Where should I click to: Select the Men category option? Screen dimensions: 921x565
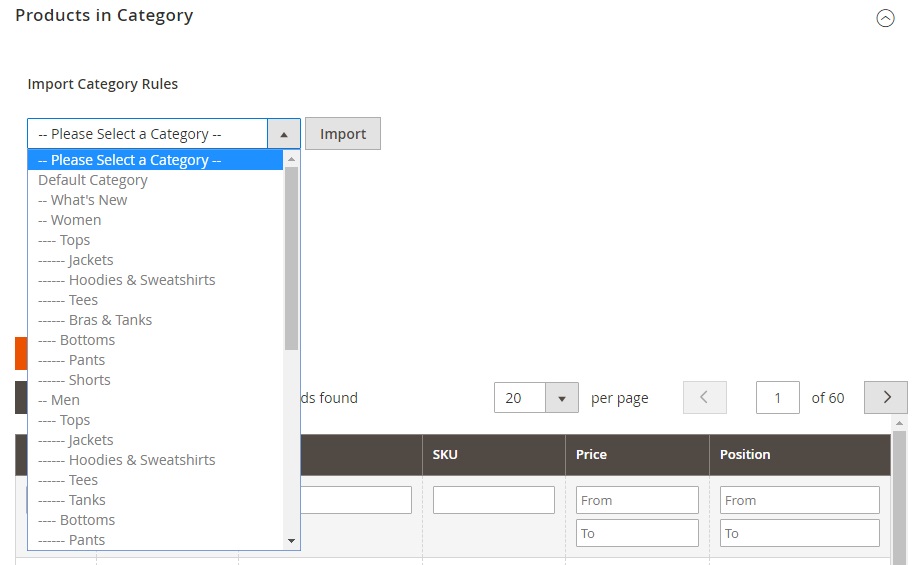pos(155,400)
